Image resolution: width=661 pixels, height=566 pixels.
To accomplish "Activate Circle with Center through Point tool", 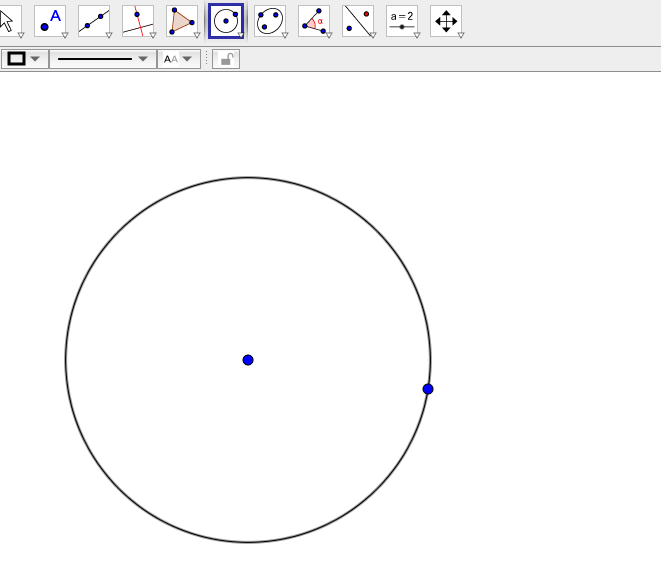I will coord(226,20).
